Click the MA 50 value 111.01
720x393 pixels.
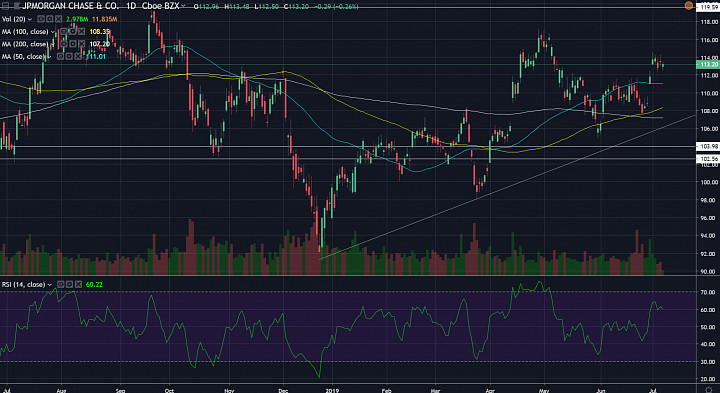point(96,57)
